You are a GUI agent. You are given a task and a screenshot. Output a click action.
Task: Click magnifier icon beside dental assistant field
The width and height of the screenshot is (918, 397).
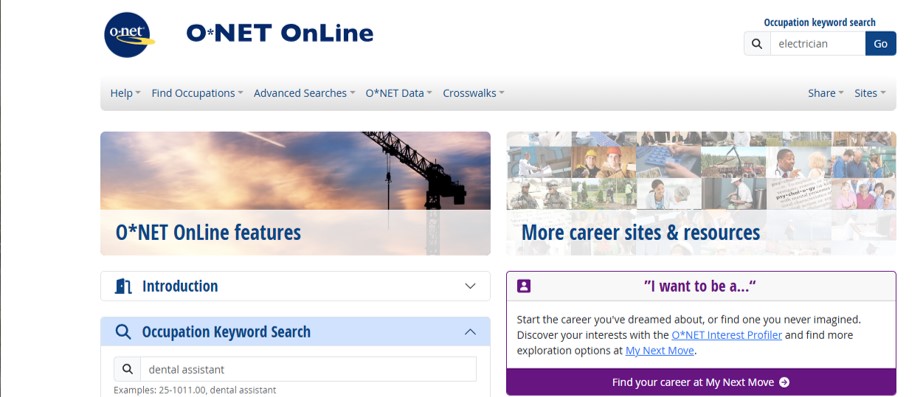click(x=127, y=369)
